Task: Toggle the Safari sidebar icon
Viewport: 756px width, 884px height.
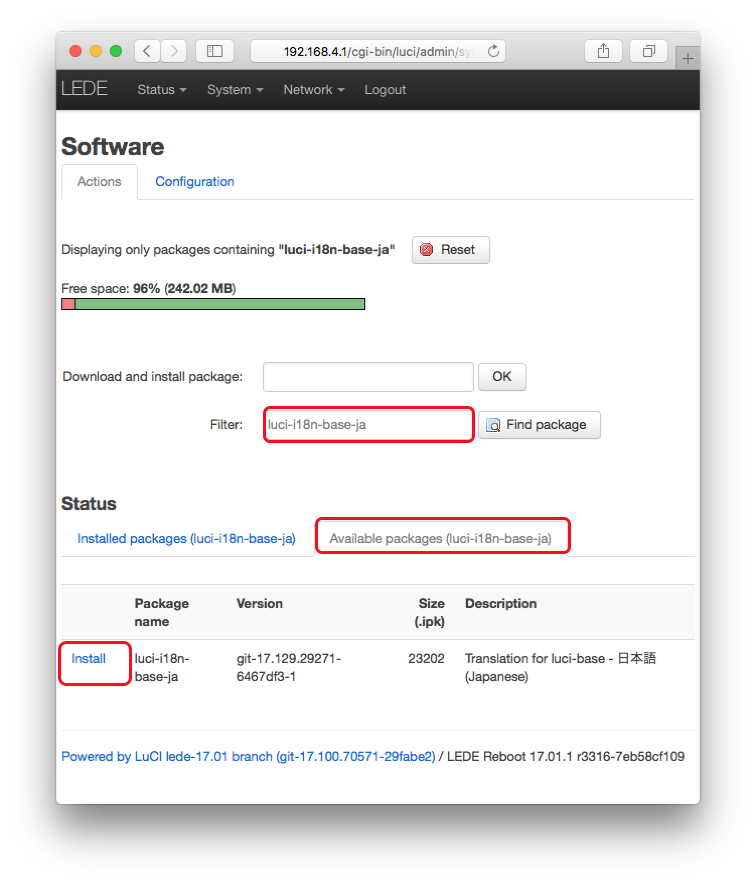Action: tap(215, 51)
